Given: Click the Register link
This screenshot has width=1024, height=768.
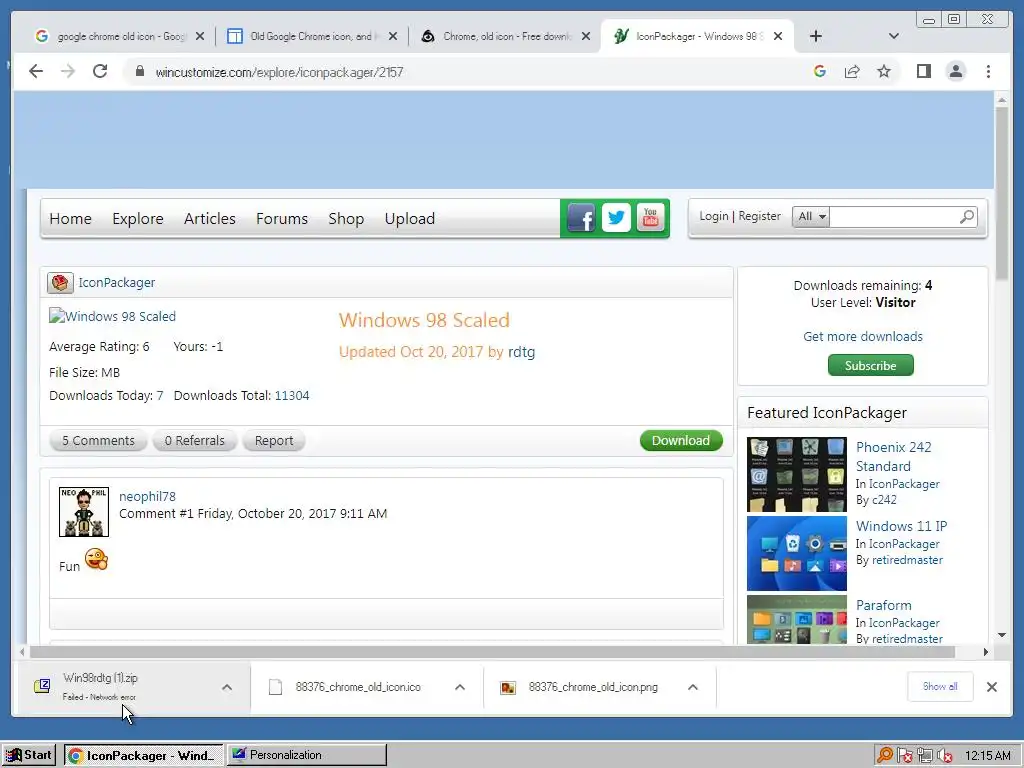Looking at the screenshot, I should tap(760, 216).
